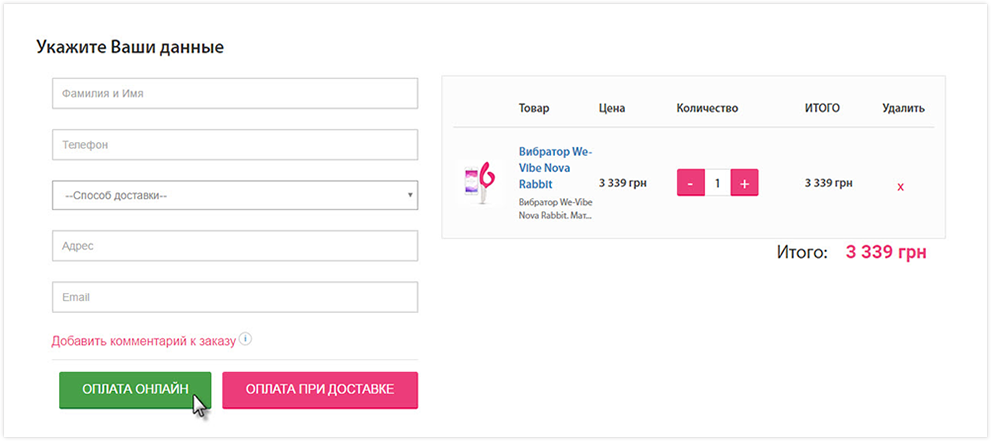Remove the product using the red x
The height and width of the screenshot is (441, 991).
901,186
